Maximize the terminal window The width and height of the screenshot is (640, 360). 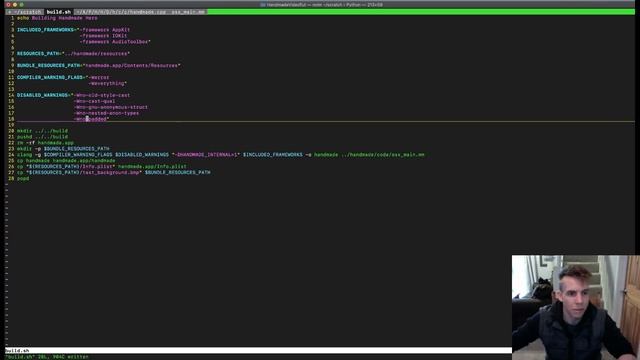click(22, 4)
